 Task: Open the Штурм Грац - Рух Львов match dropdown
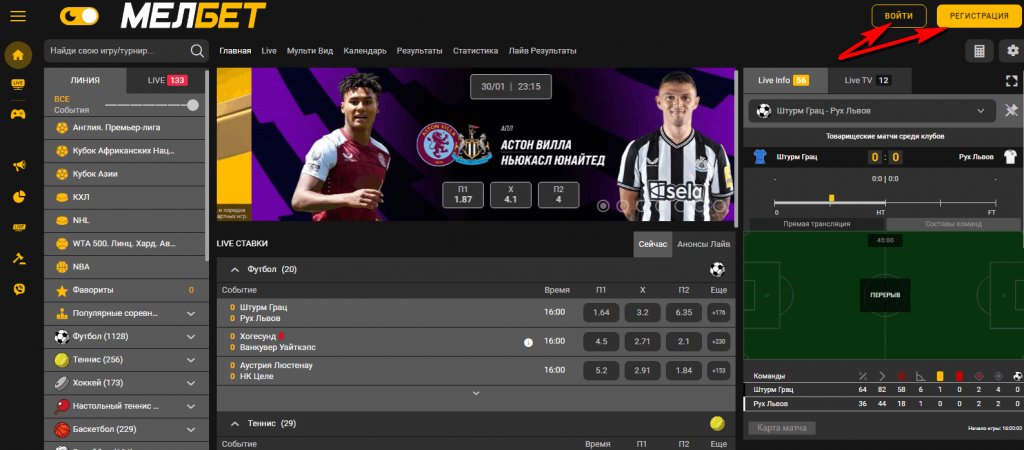(872, 111)
